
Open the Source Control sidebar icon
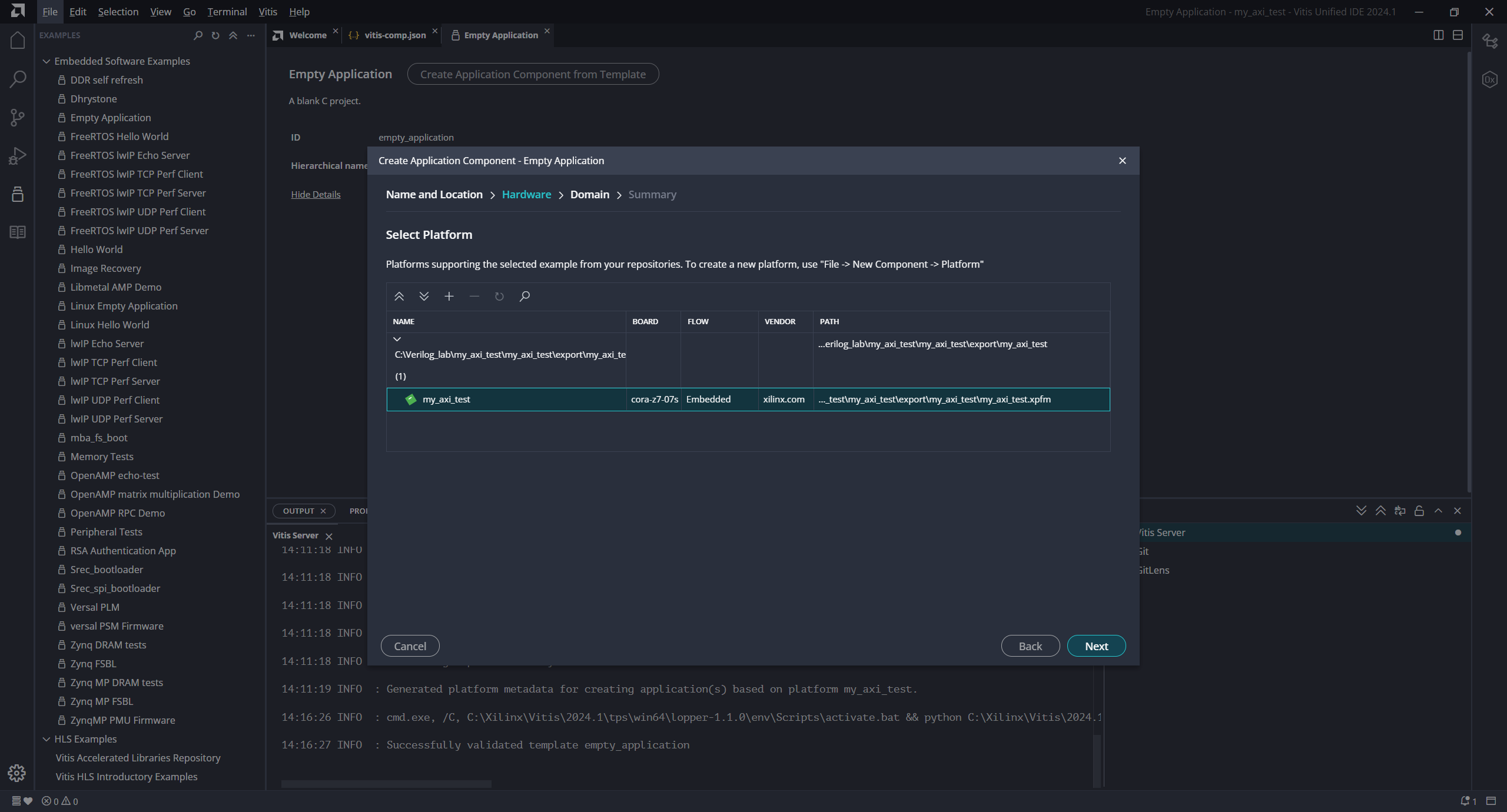(18, 118)
